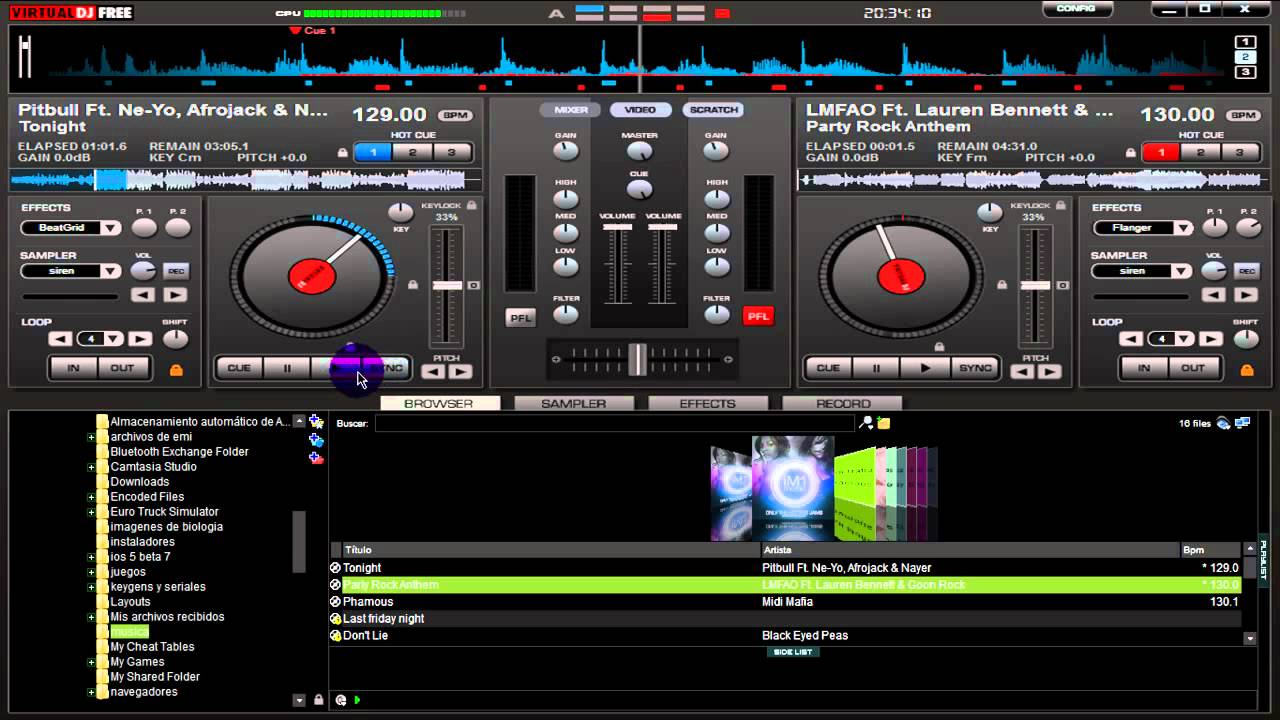
Task: Trigger hot cue 2 on left deck
Action: [412, 153]
